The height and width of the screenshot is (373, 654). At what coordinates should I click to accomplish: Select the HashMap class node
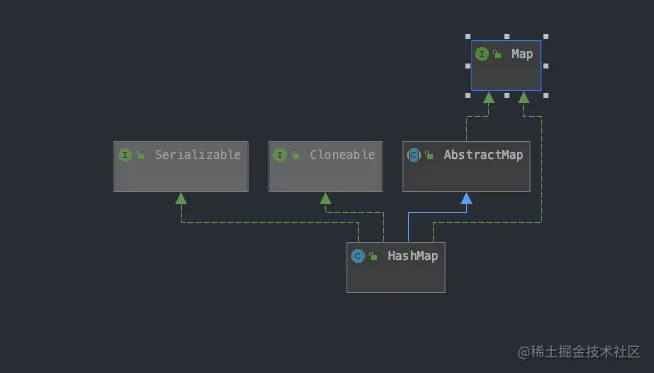click(x=396, y=267)
